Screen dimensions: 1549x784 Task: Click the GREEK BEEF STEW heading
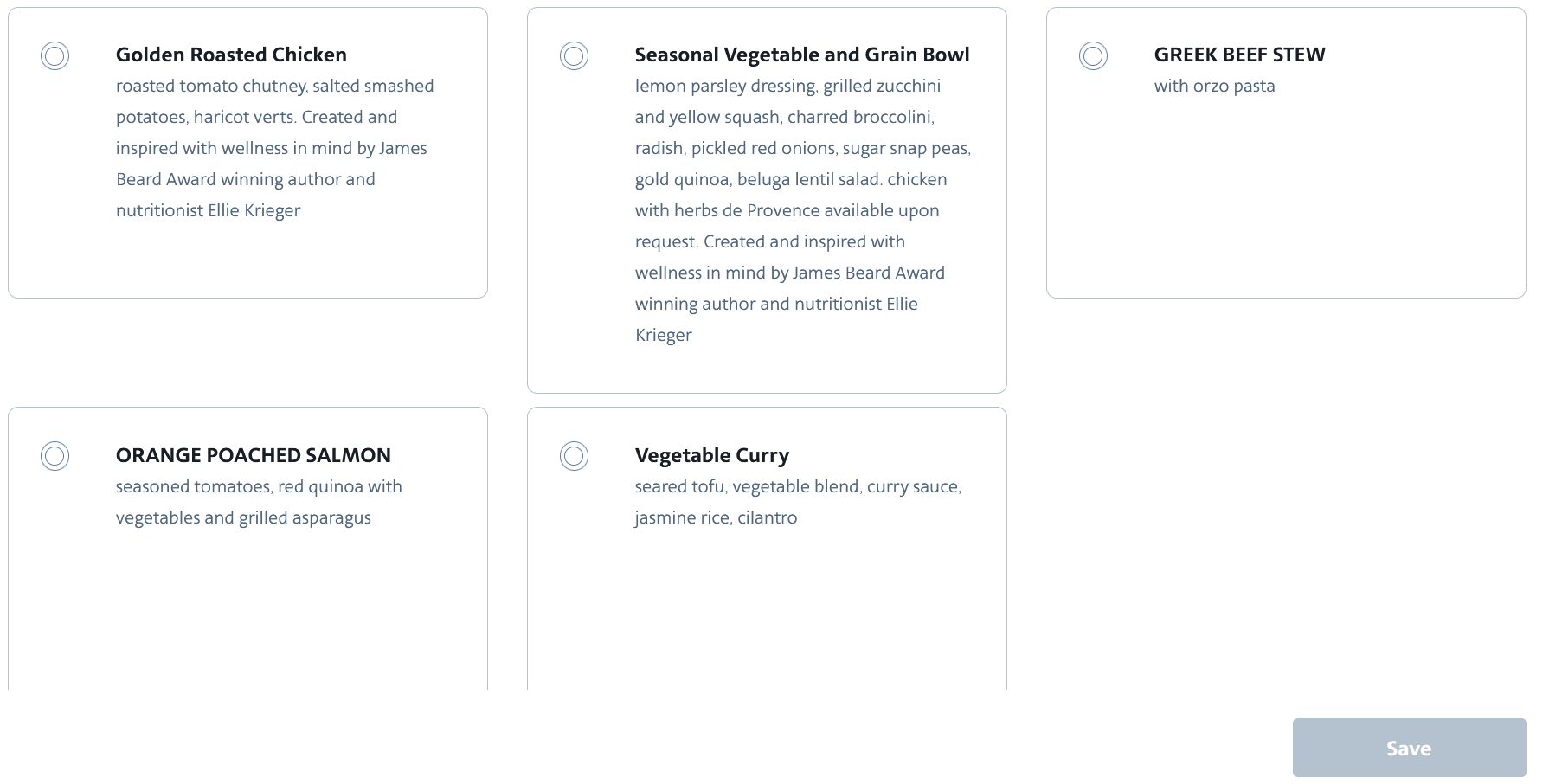click(1239, 55)
